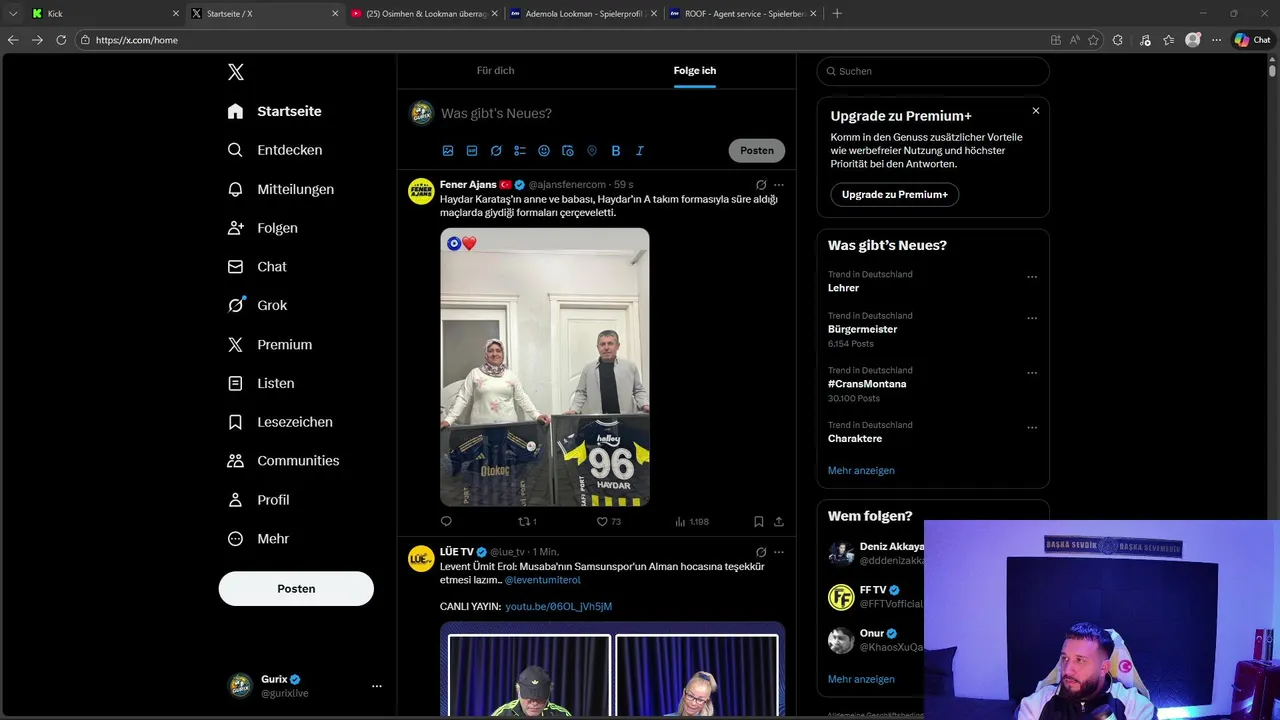The height and width of the screenshot is (720, 1280).
Task: Click Upgrade zu Premium+ button
Action: click(x=895, y=195)
